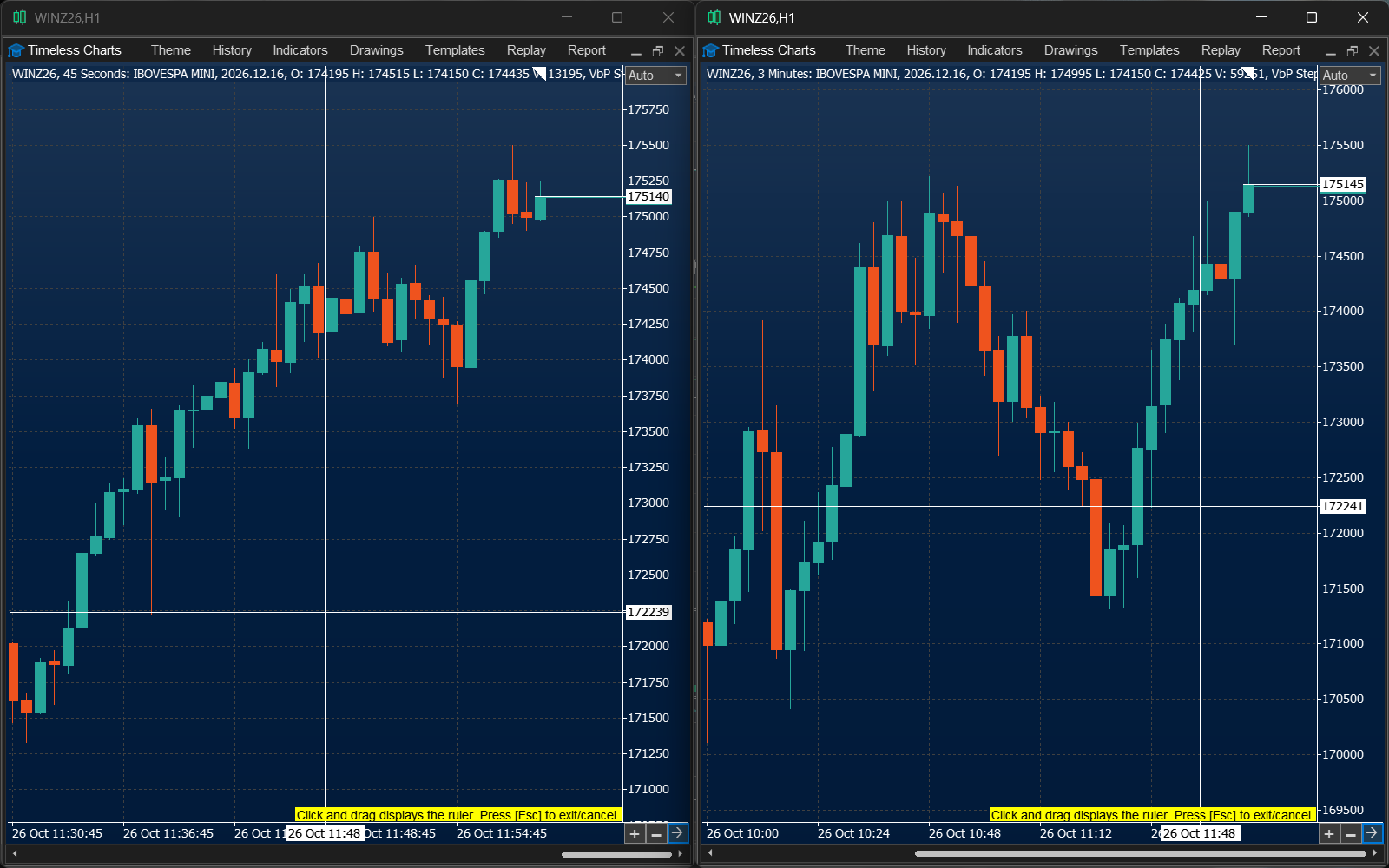This screenshot has width=1389, height=868.
Task: Click Timeless Charts logo icon in right window
Action: pos(711,50)
